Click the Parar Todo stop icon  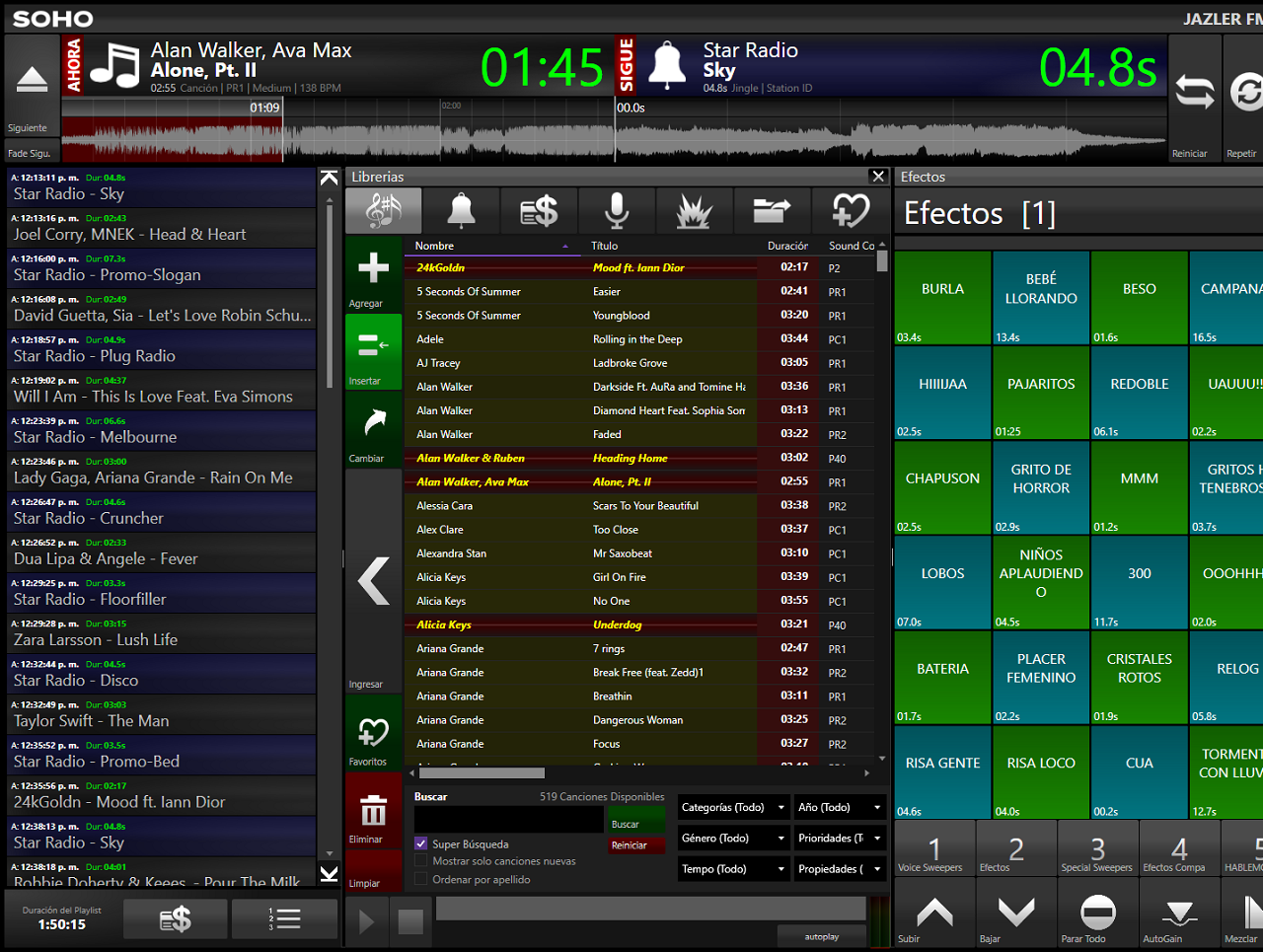coord(1097,912)
